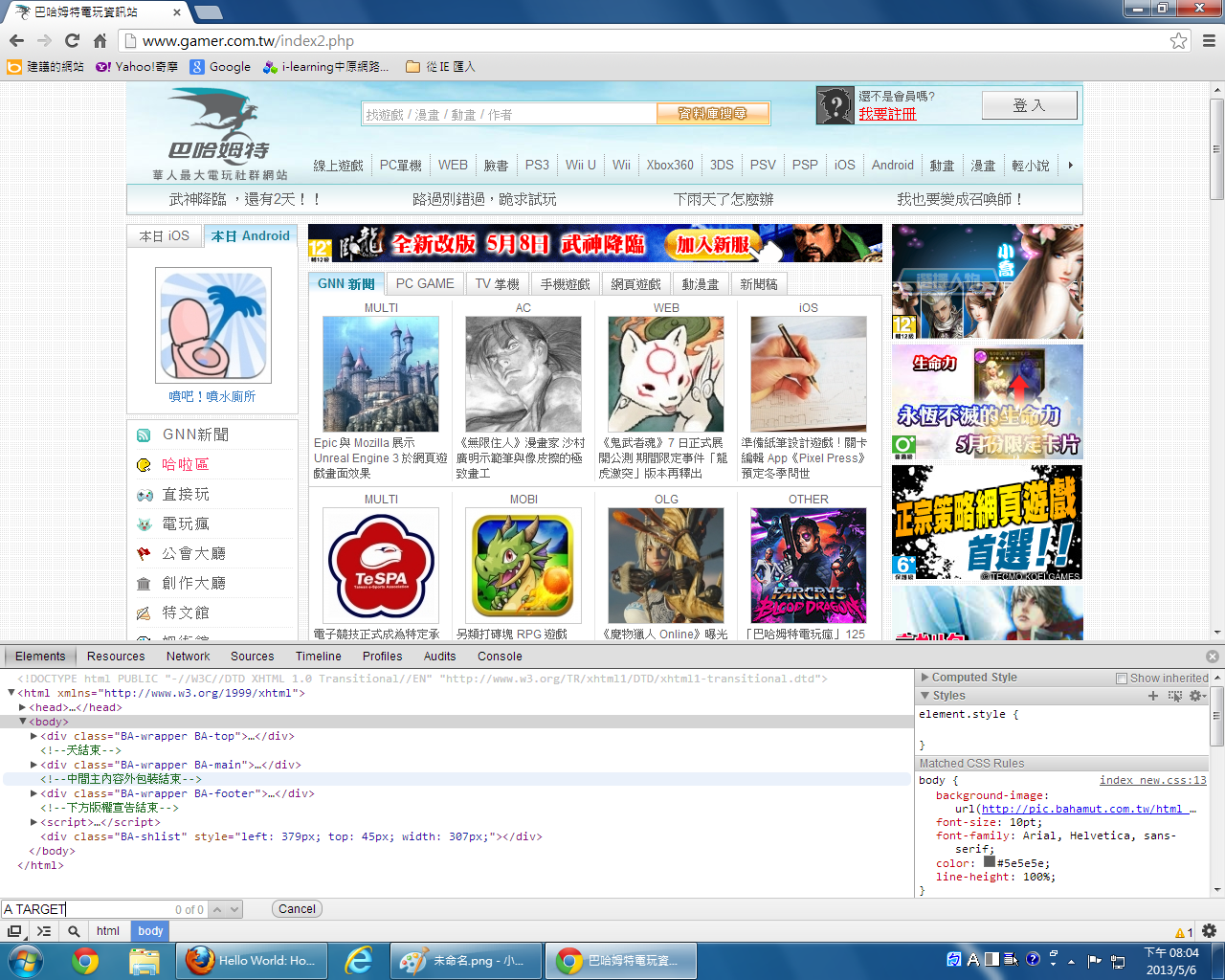The width and height of the screenshot is (1225, 980).
Task: Open the home page via house icon
Action: pyautogui.click(x=100, y=40)
